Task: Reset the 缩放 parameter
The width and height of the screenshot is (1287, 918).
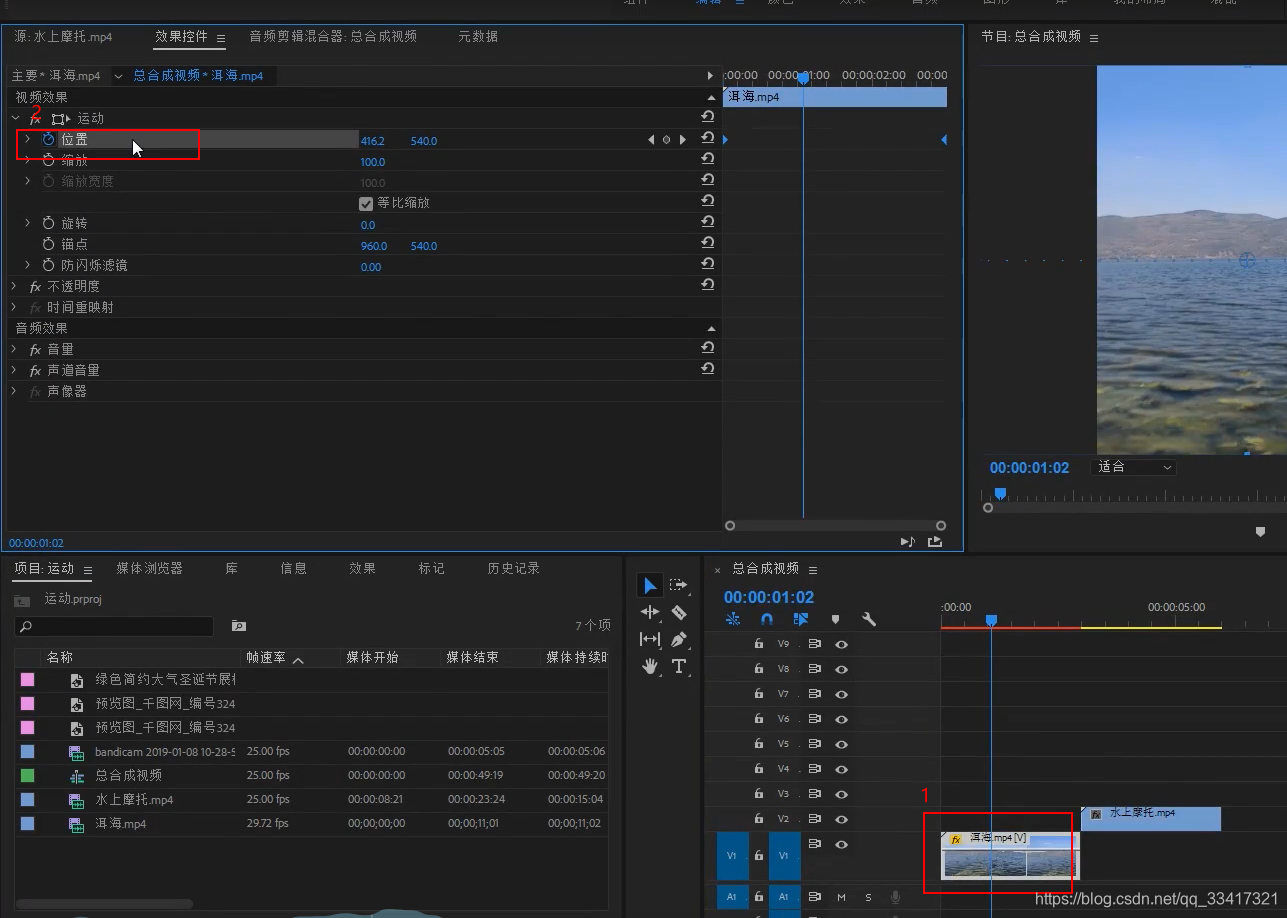Action: point(707,159)
